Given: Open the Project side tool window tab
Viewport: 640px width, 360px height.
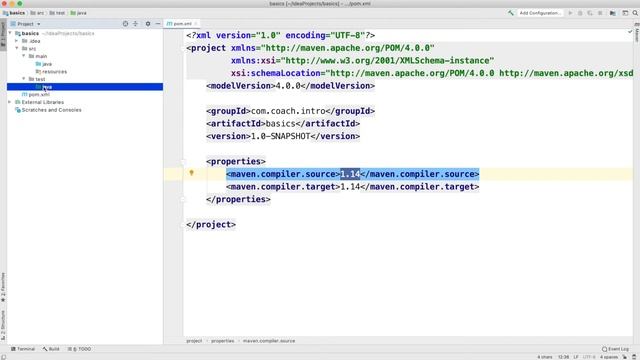Looking at the screenshot, I should [x=3, y=35].
